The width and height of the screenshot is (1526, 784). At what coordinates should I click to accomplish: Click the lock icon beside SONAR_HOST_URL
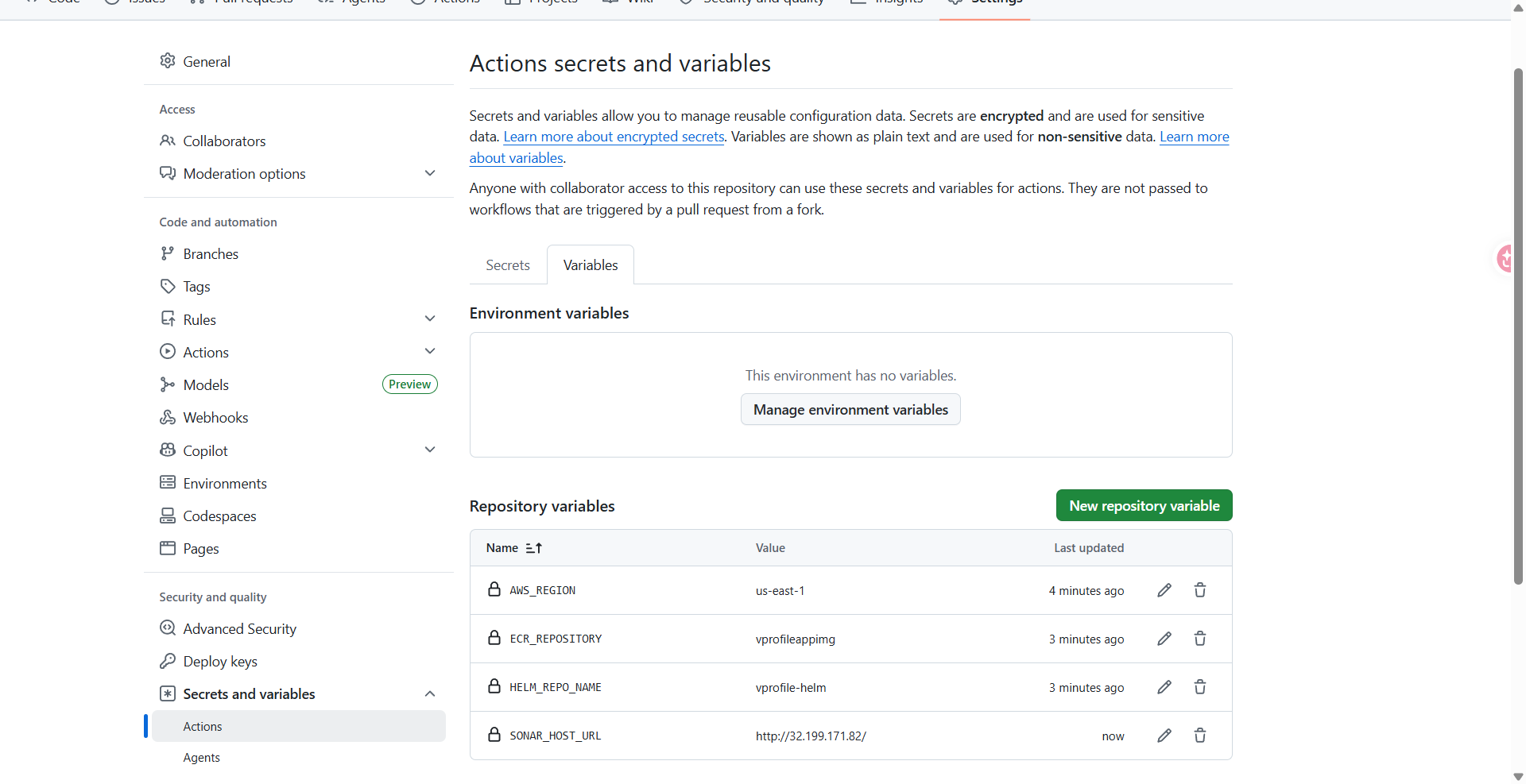coord(494,735)
